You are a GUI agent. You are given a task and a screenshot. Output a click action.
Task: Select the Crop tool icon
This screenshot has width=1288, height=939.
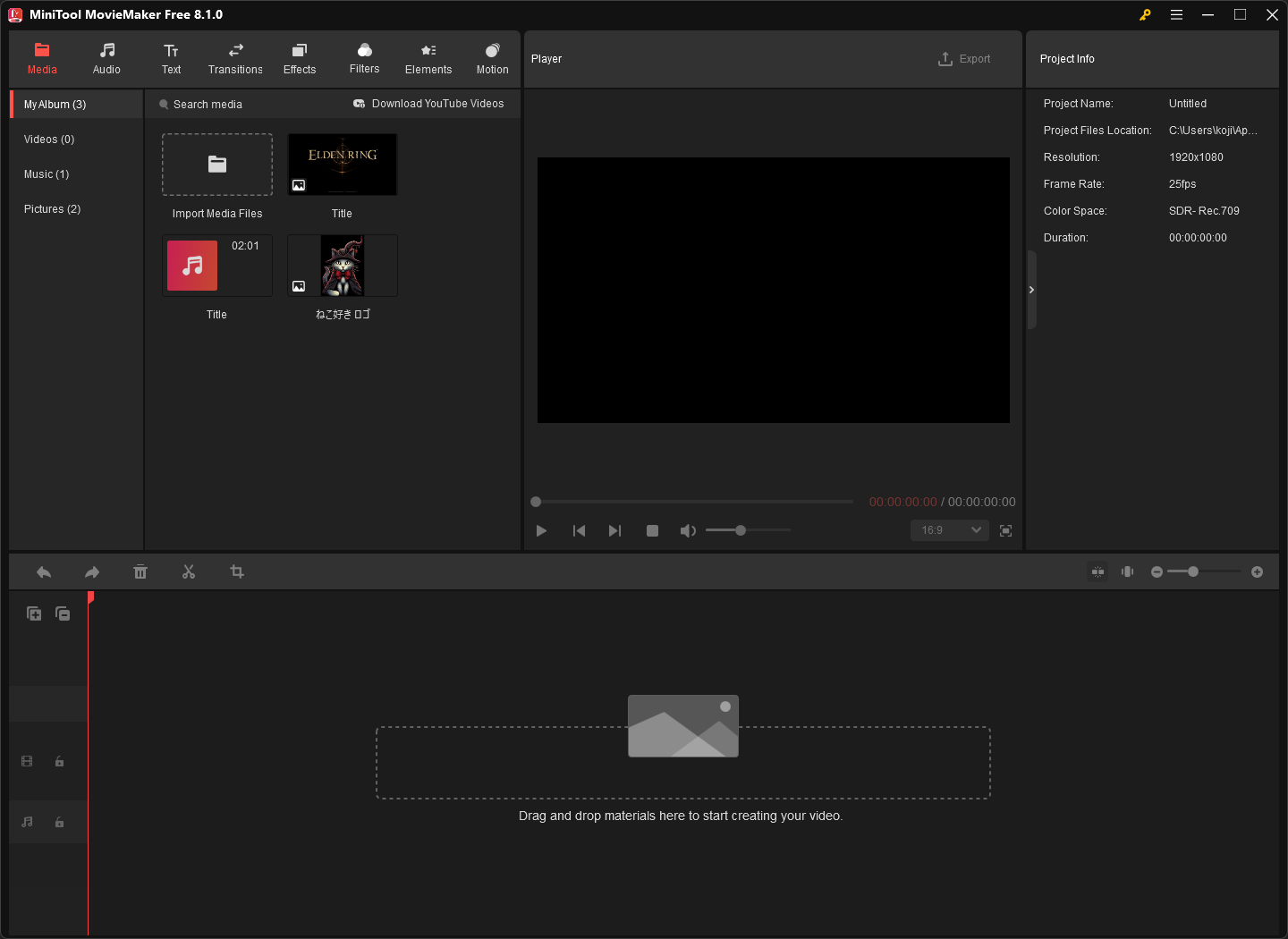[237, 572]
